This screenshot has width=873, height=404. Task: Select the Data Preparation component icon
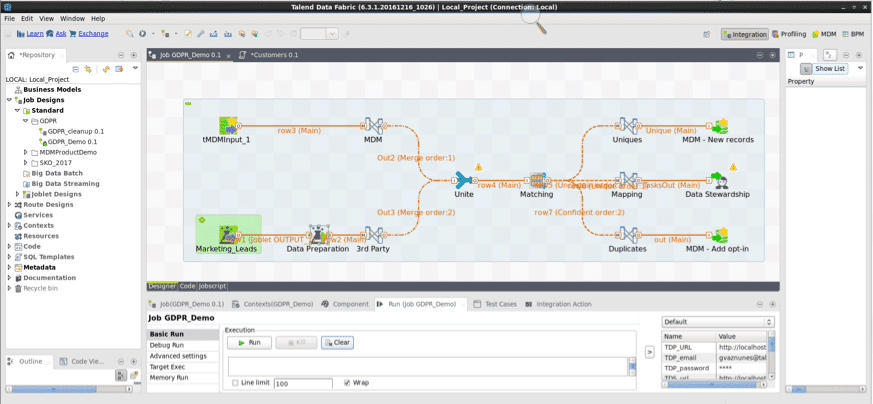point(318,235)
